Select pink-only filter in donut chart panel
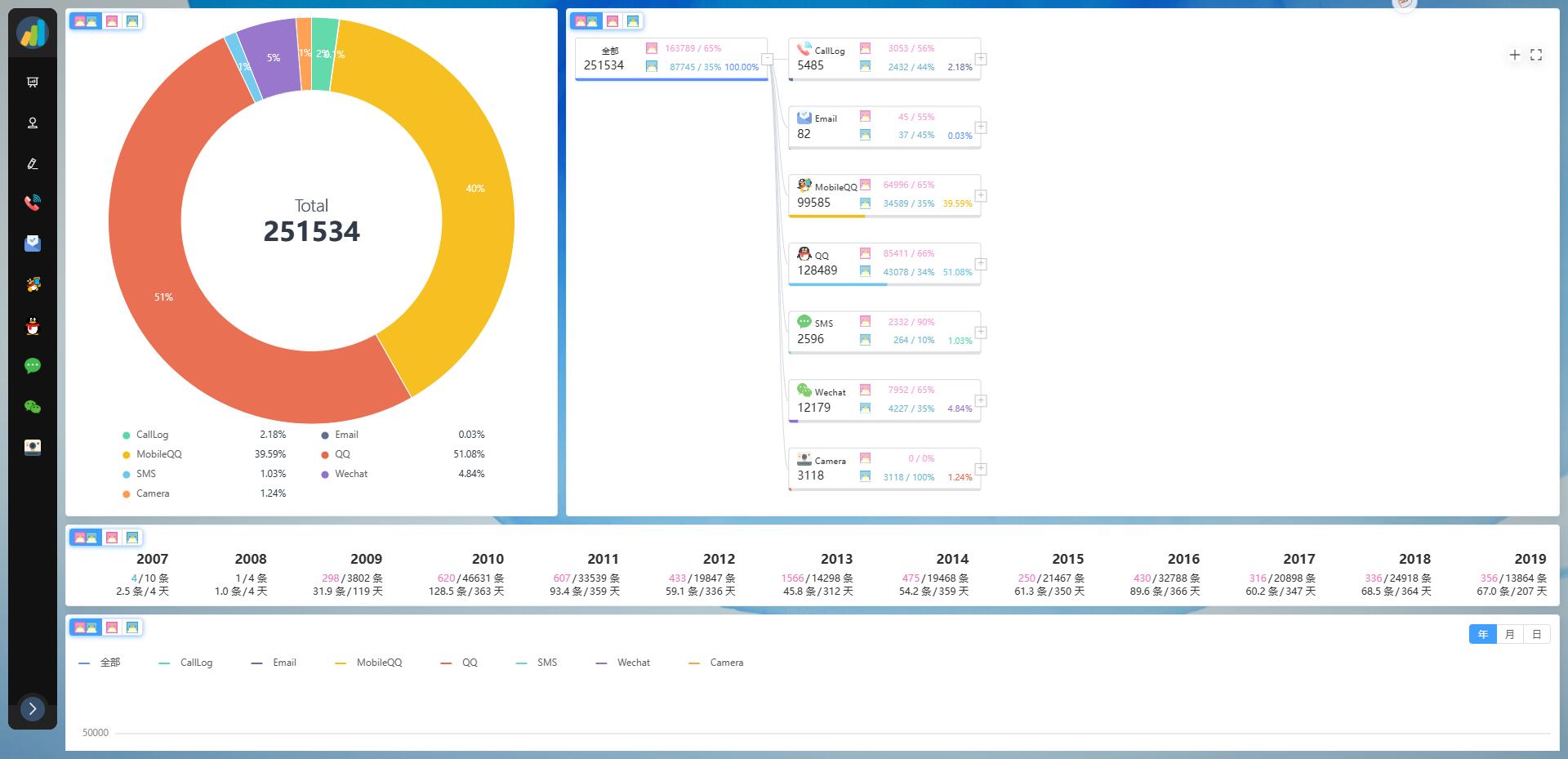The width and height of the screenshot is (1568, 759). tap(112, 21)
